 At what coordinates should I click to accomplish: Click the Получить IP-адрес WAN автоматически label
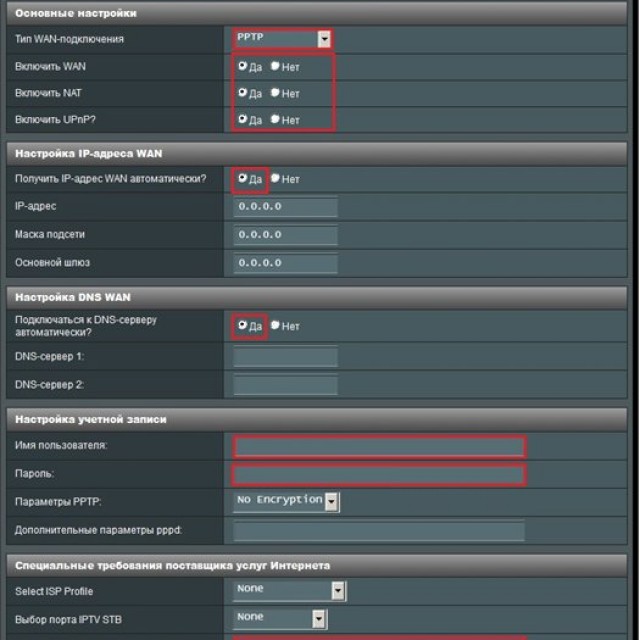[x=111, y=179]
